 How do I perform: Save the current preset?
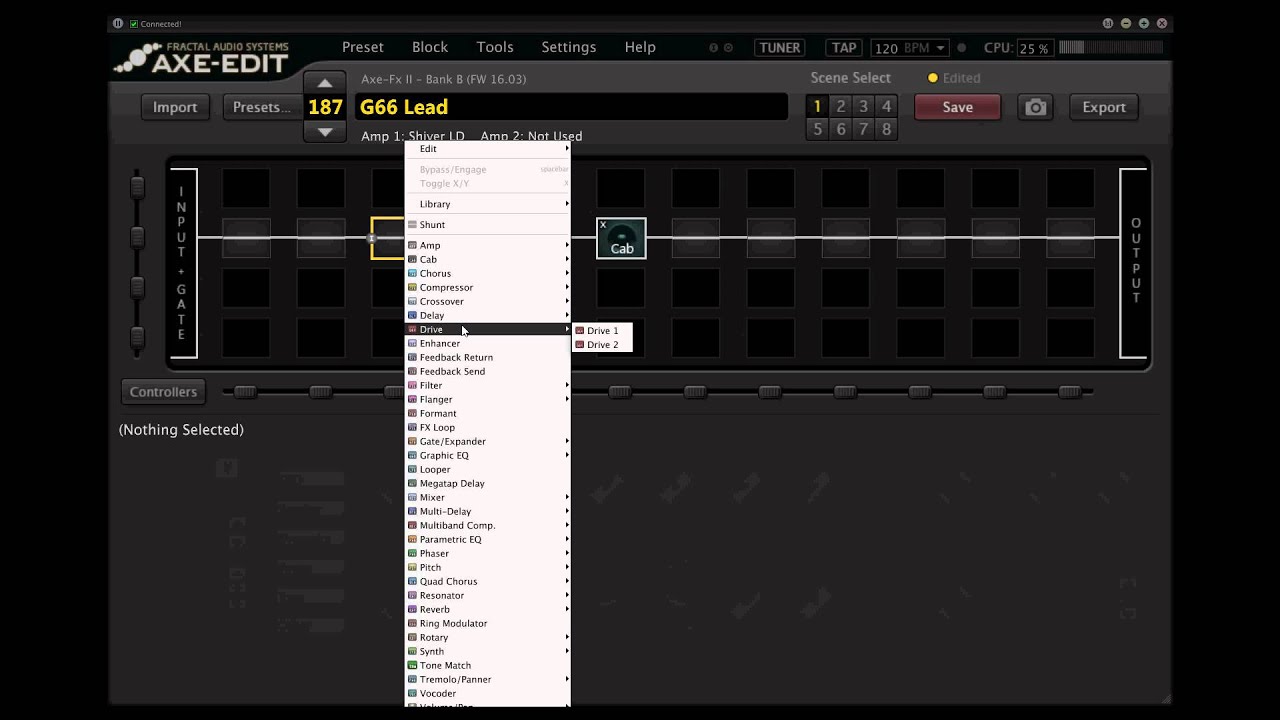coord(957,107)
